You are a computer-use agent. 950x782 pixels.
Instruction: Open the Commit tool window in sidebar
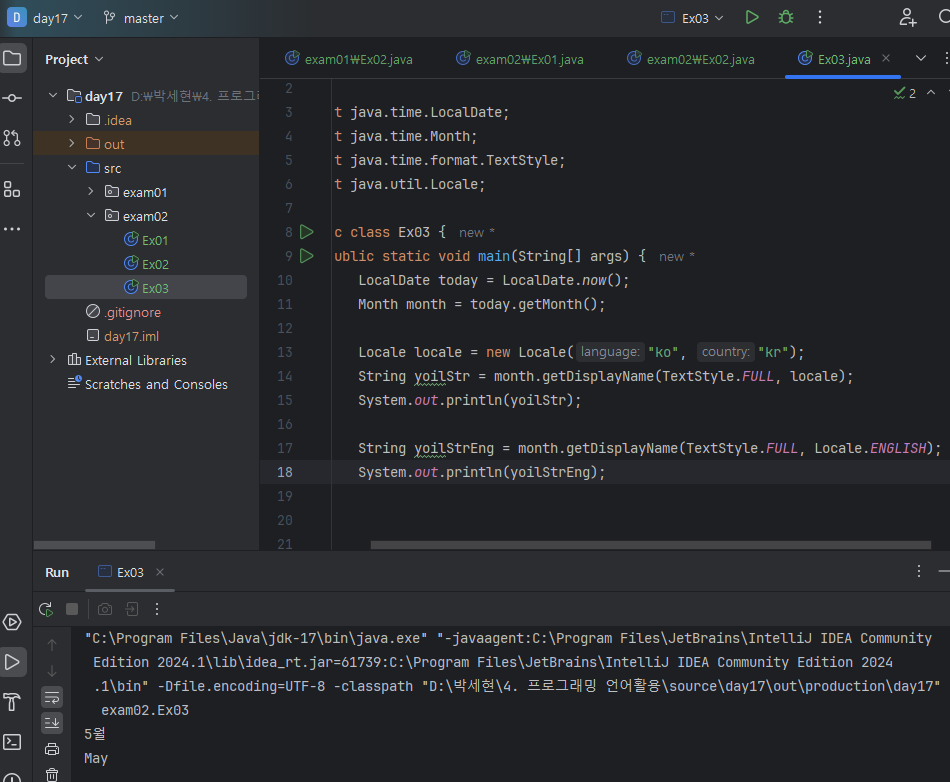(12, 98)
